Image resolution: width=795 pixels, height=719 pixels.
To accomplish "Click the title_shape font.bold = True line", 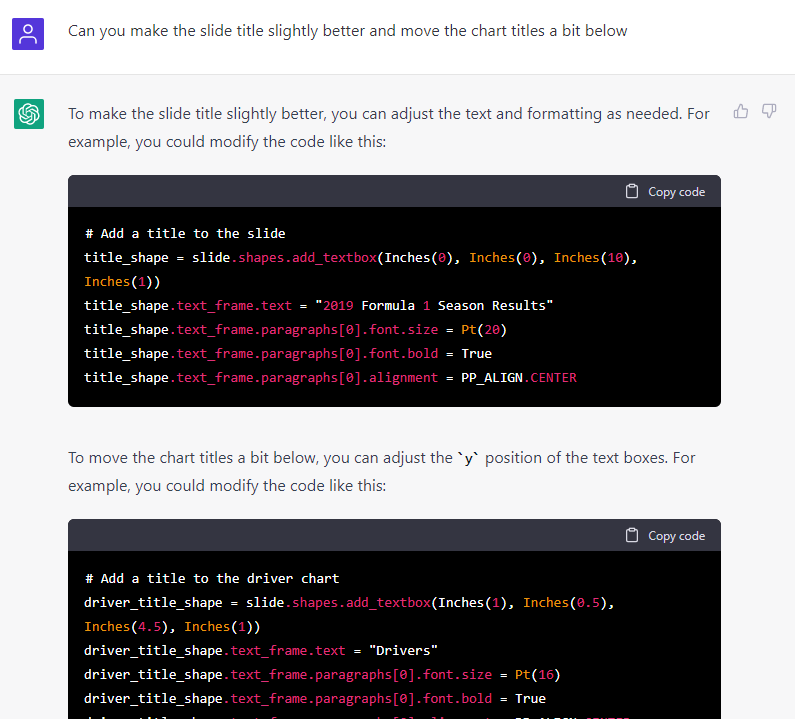I will (x=288, y=353).
